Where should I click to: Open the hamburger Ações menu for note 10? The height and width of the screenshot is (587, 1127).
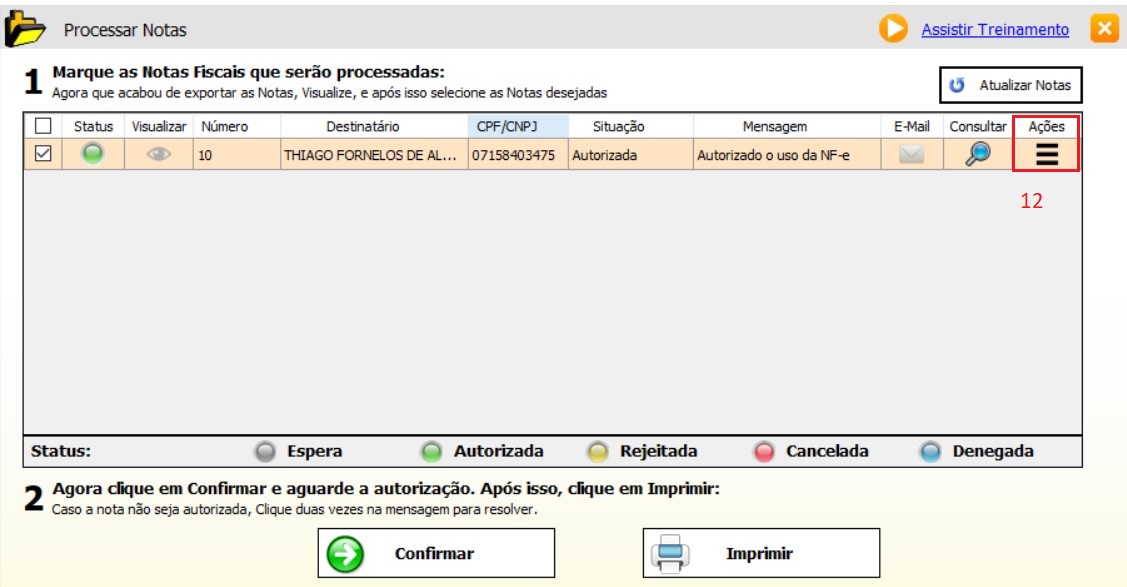coord(1046,154)
